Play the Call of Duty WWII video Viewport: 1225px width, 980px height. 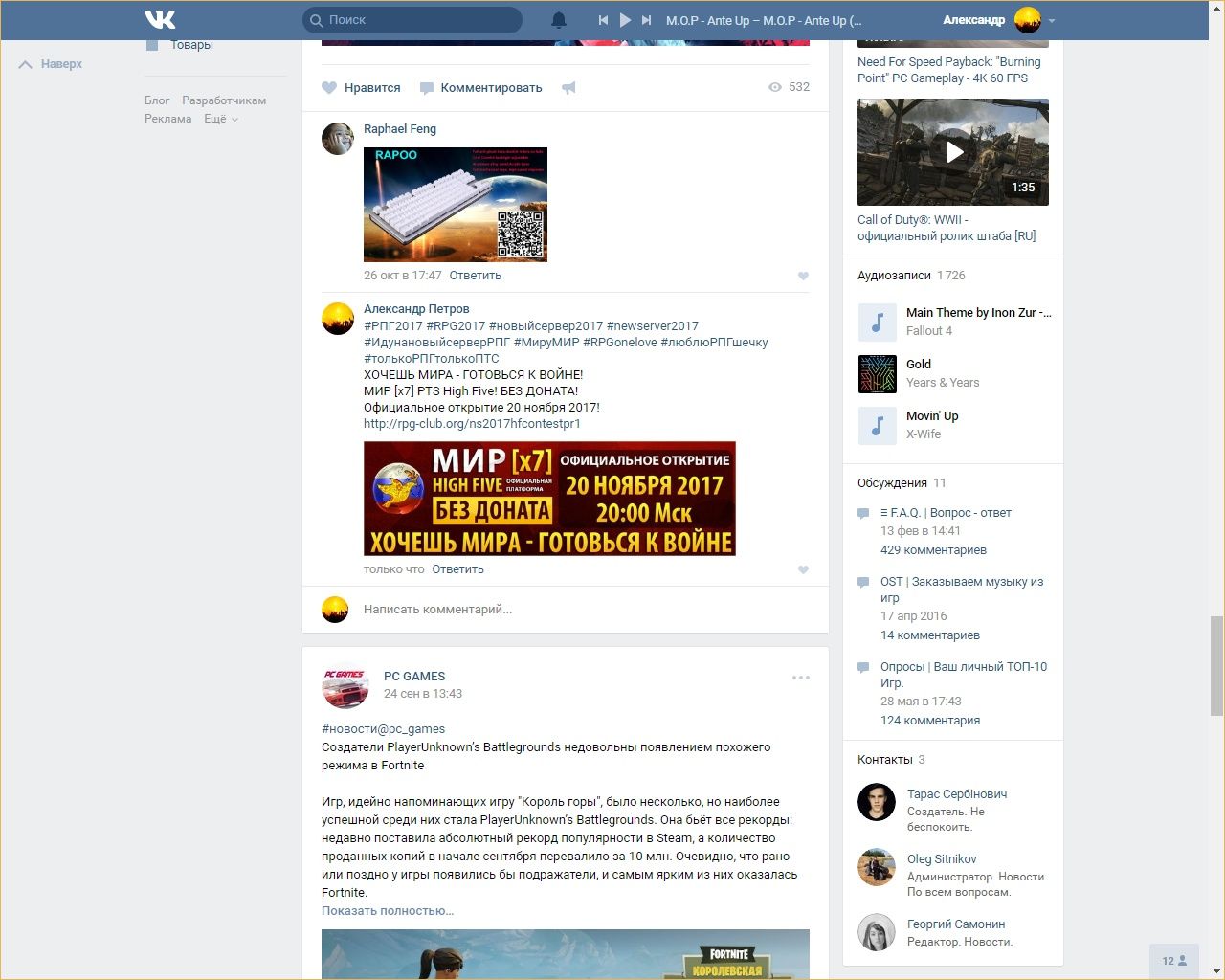(x=953, y=152)
